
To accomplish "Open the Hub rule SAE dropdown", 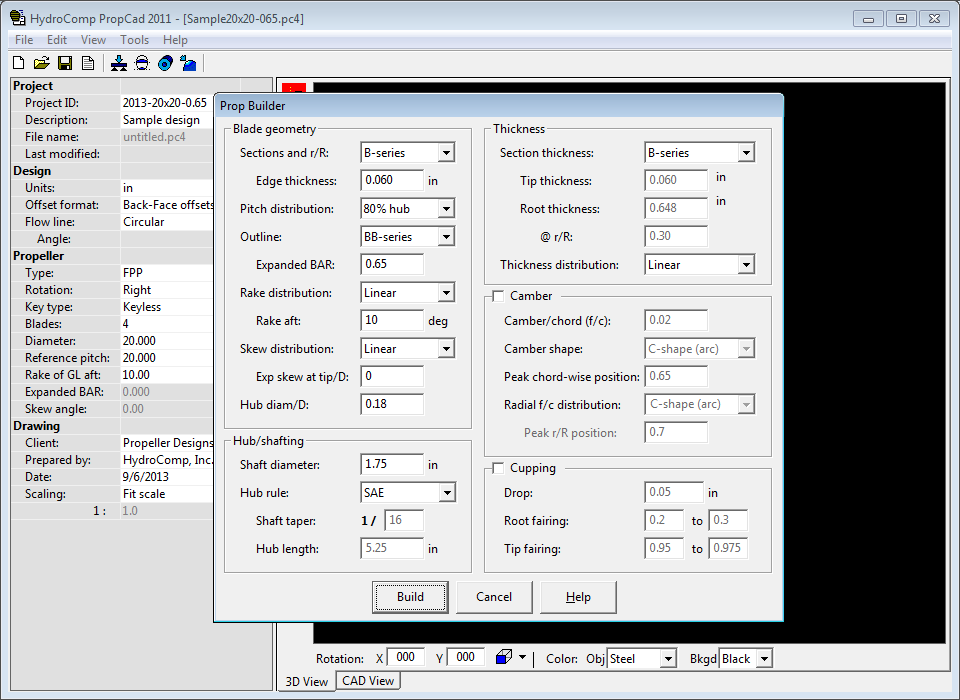I will (x=445, y=493).
